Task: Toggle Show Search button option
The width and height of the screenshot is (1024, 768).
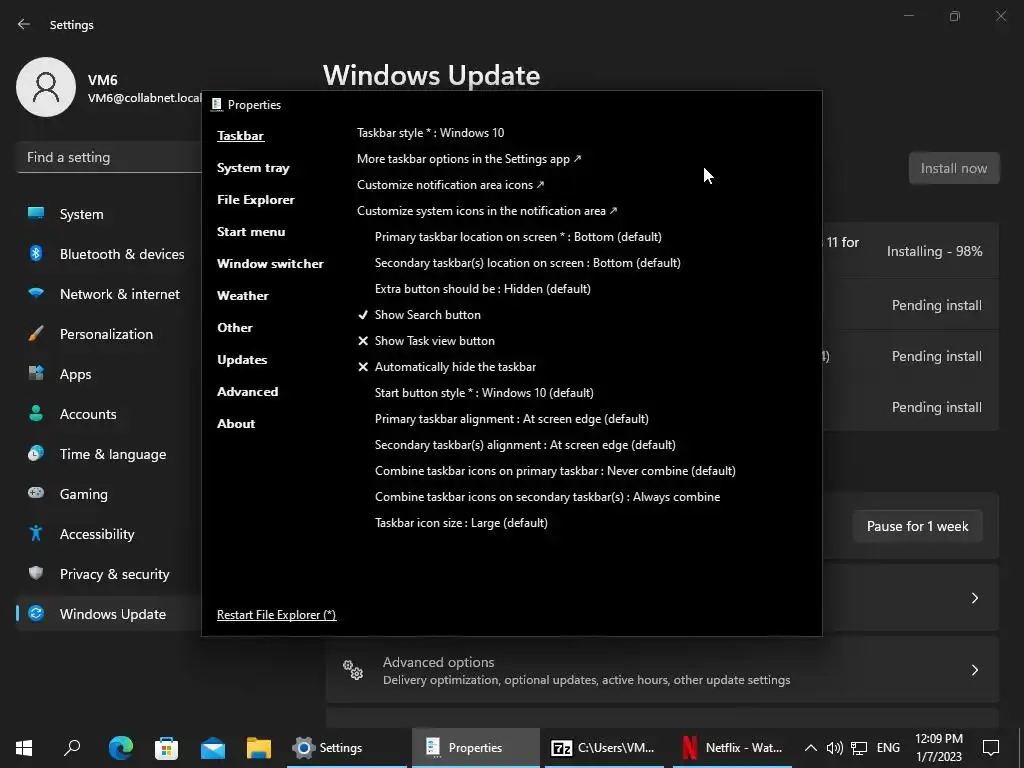Action: (419, 315)
